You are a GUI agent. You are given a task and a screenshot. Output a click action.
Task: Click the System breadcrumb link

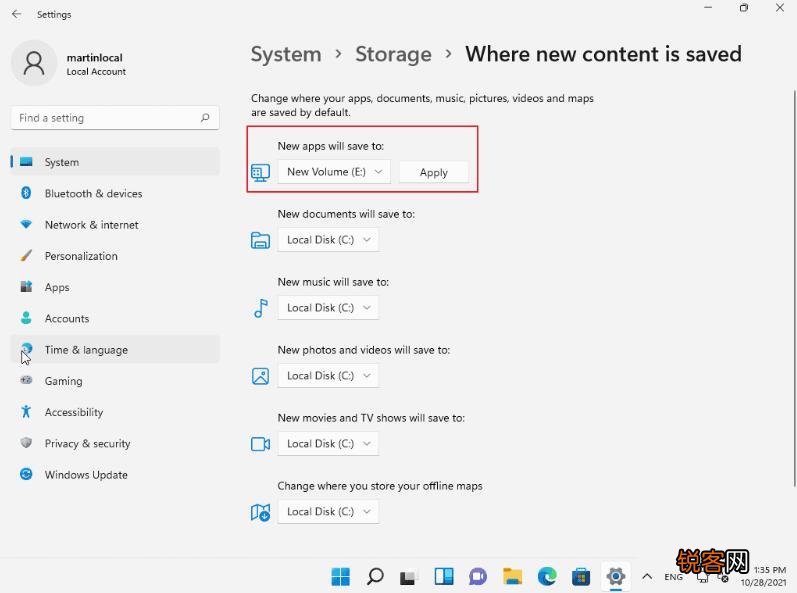pyautogui.click(x=286, y=54)
